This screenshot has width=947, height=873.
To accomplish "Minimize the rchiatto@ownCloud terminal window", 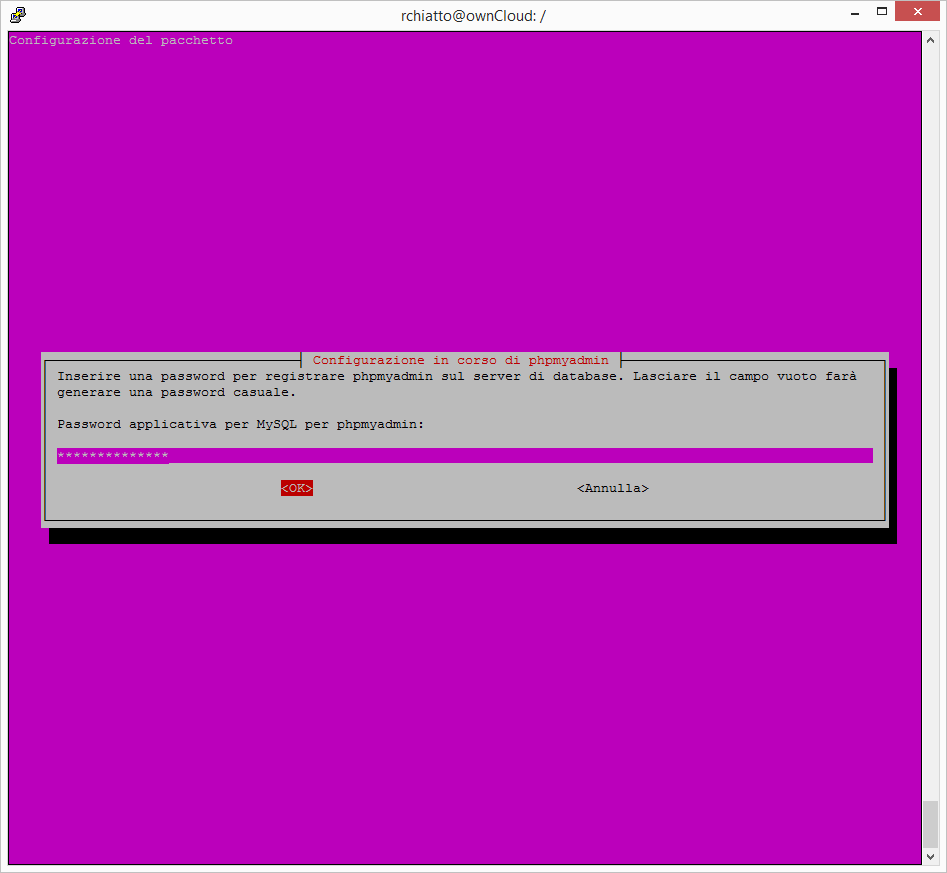I will 855,13.
